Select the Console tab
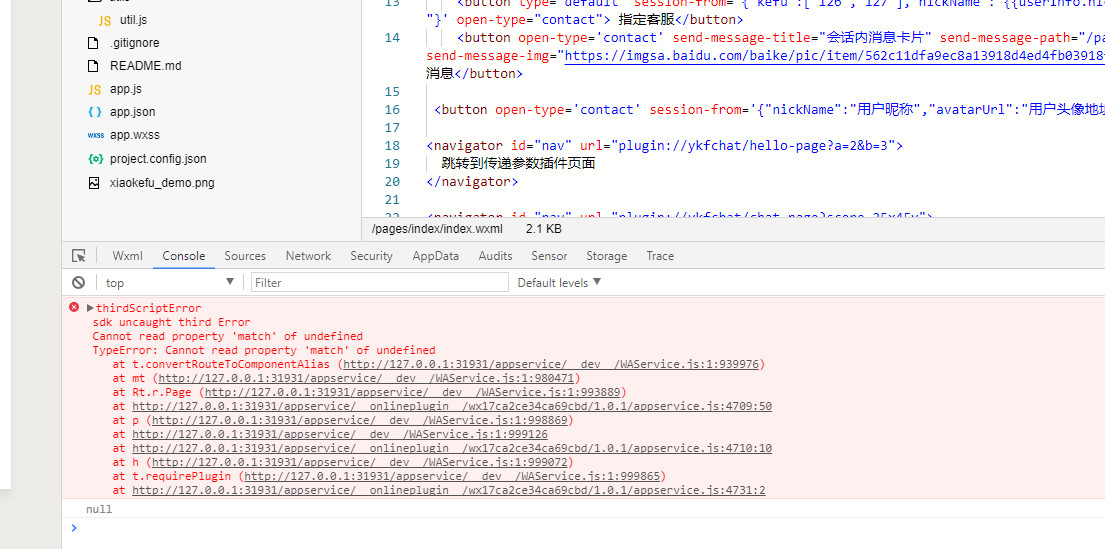Viewport: 1105px width, 549px height. pyautogui.click(x=184, y=256)
